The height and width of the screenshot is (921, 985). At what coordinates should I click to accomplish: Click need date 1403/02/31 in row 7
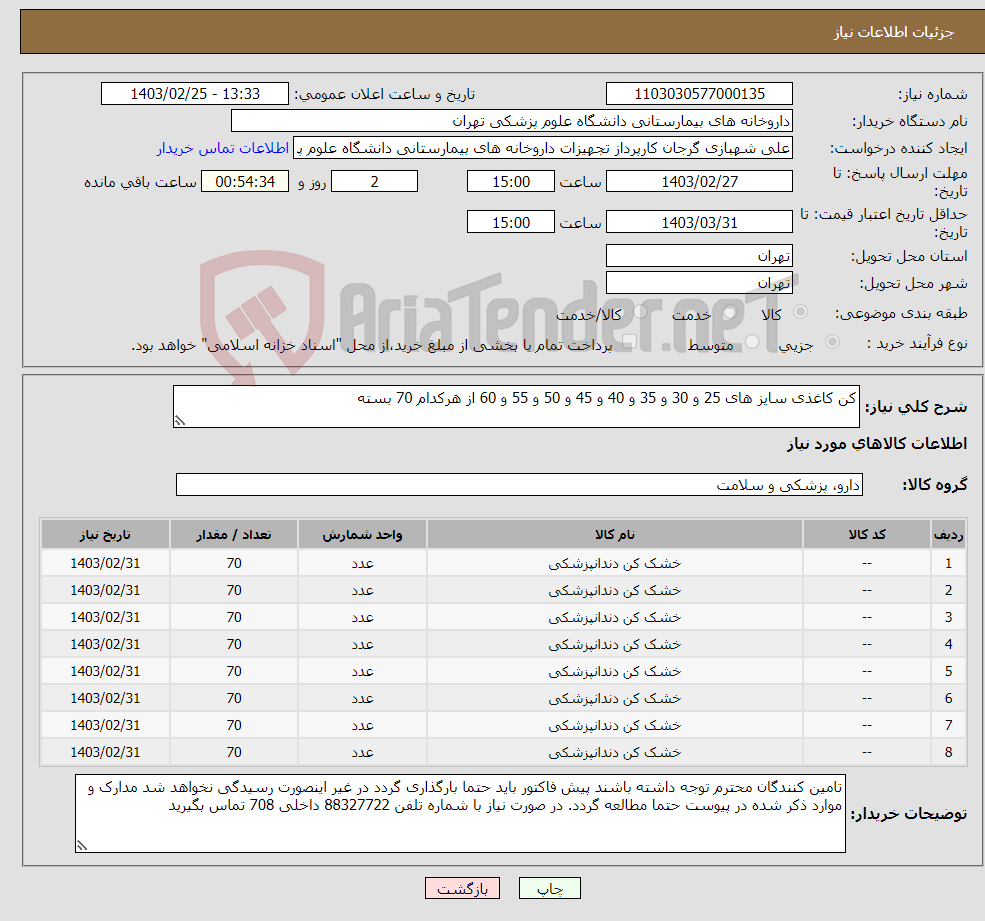(x=105, y=726)
